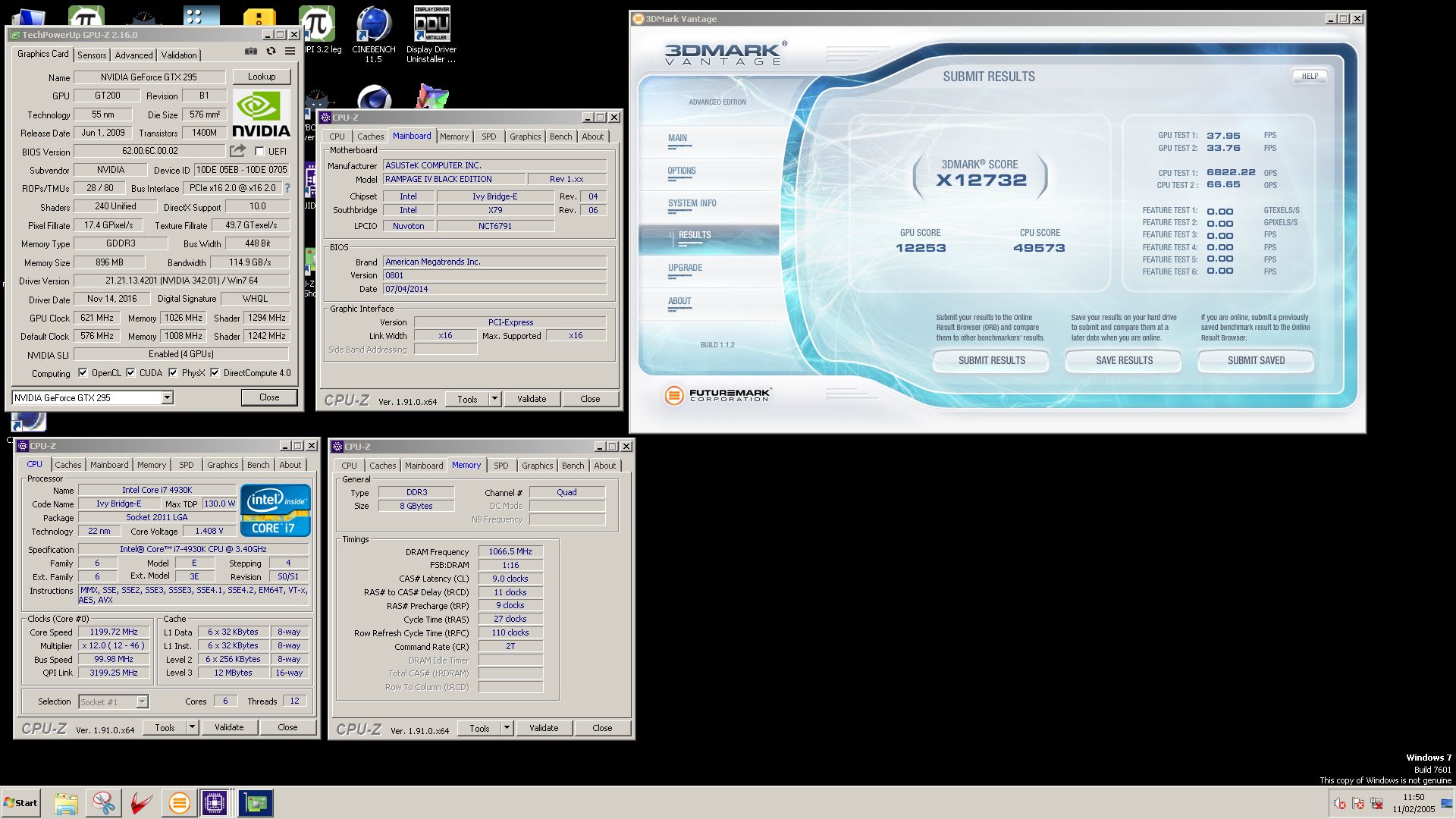Viewport: 1456px width, 819px height.
Task: Click the GPU name field showing GeForce GTX 295
Action: (x=149, y=77)
